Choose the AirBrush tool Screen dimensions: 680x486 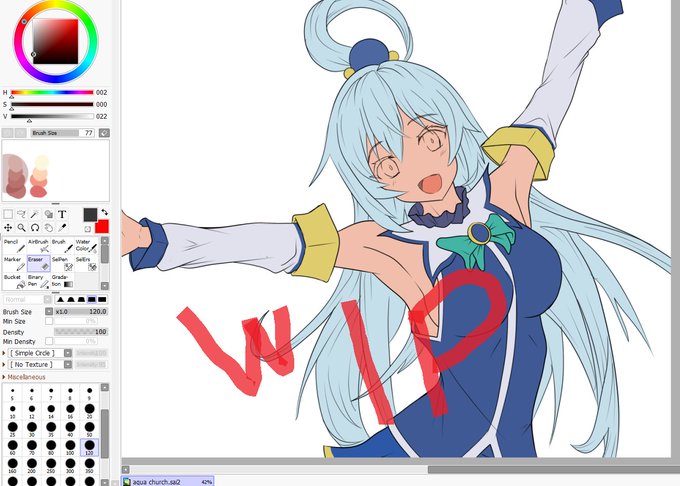38,245
